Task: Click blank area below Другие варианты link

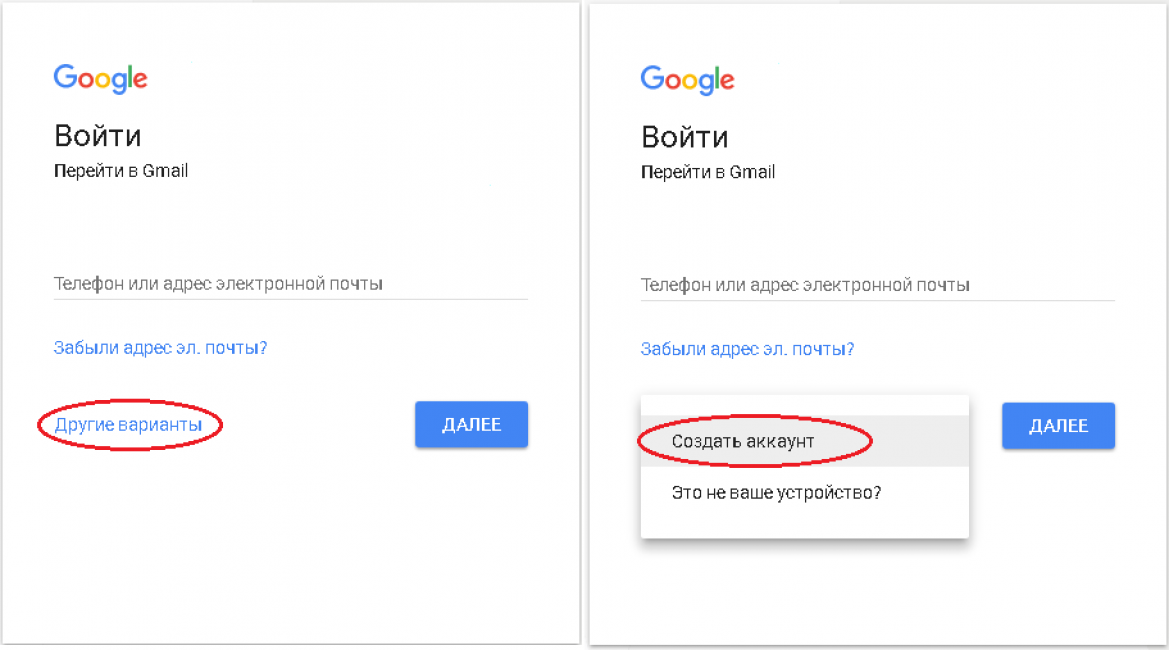Action: pyautogui.click(x=291, y=544)
